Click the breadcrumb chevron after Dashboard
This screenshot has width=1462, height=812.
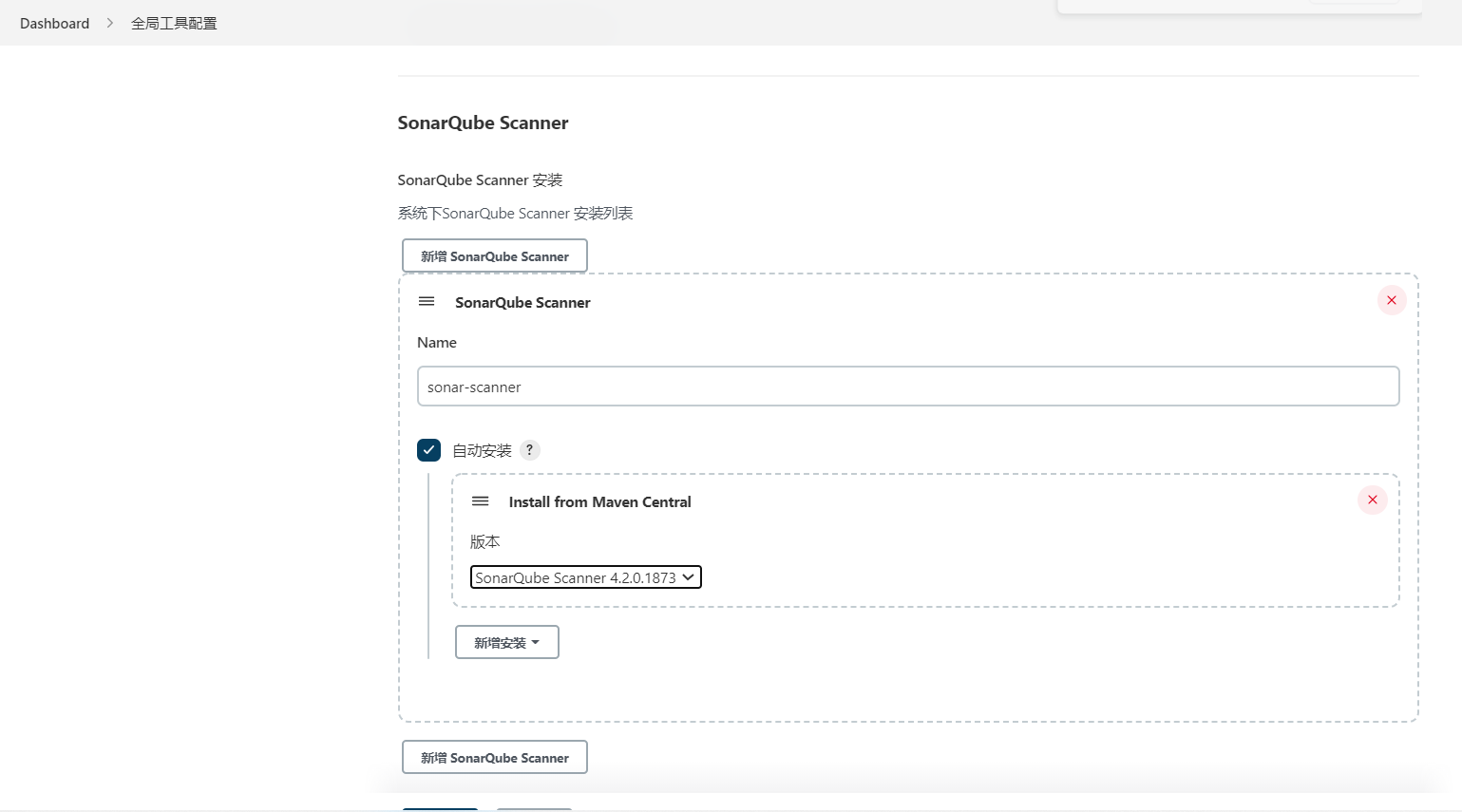pos(110,23)
